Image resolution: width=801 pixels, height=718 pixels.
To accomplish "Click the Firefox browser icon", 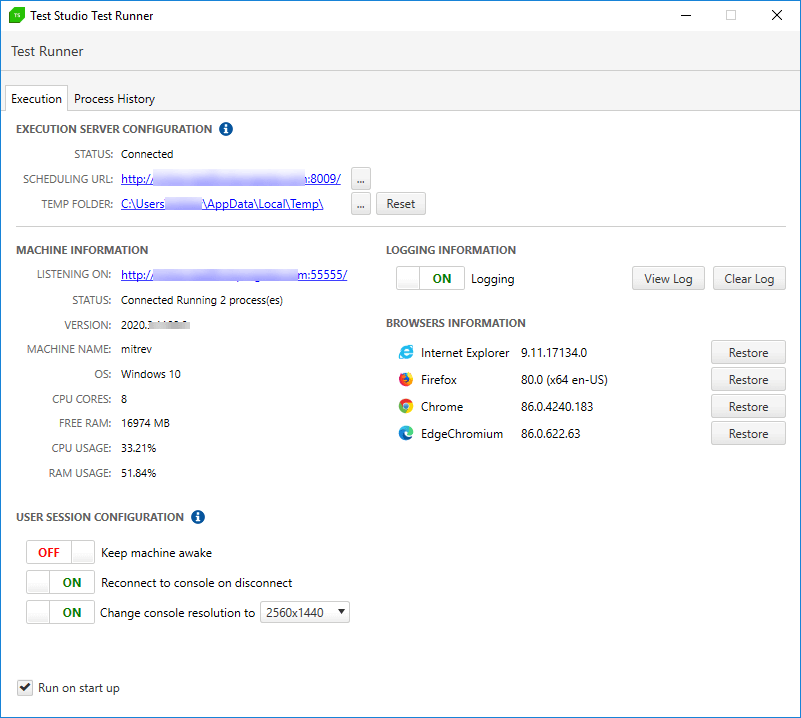I will coord(406,379).
